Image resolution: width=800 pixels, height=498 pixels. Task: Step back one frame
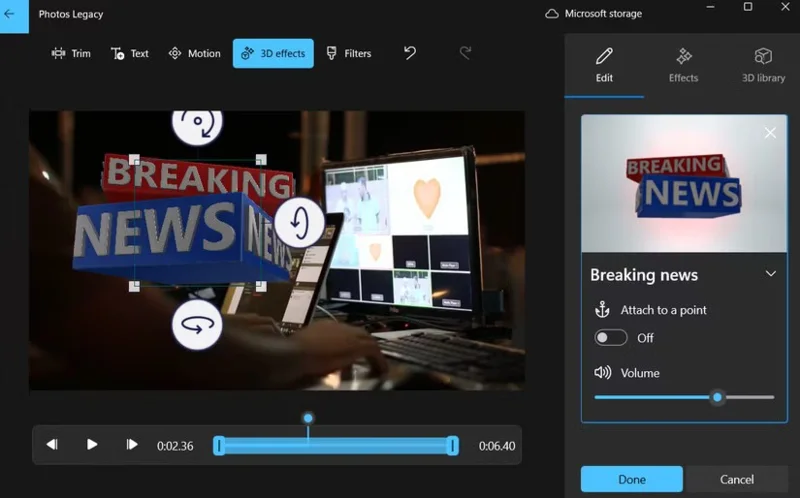click(52, 444)
